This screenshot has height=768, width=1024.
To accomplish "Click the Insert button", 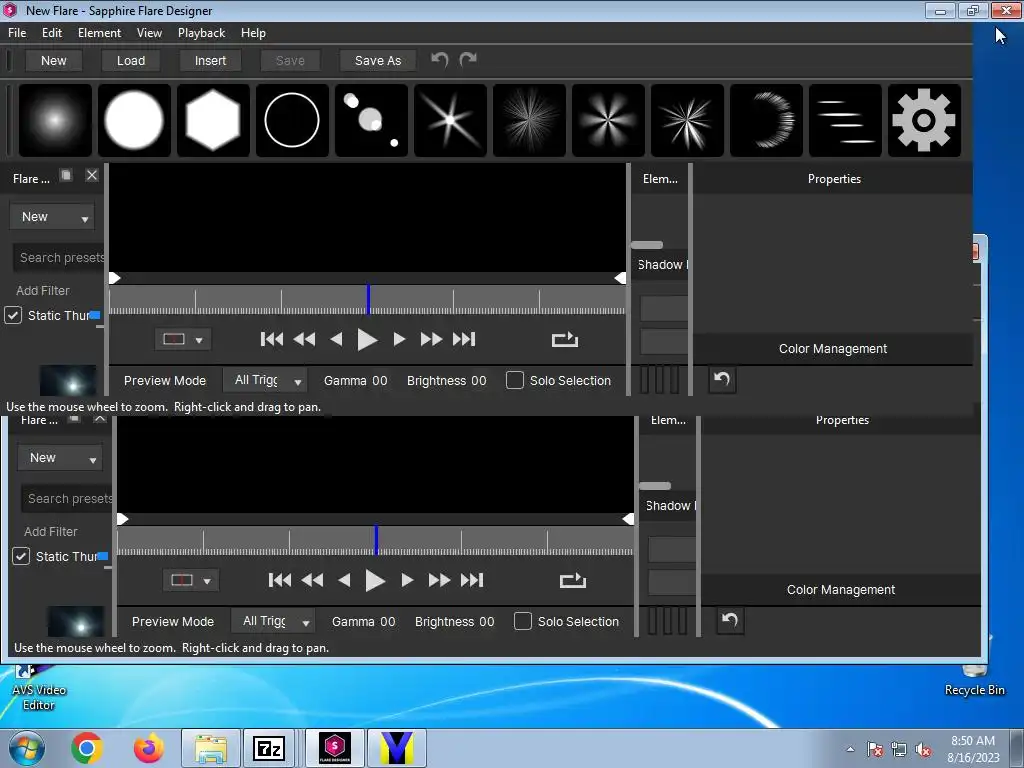I will (210, 61).
